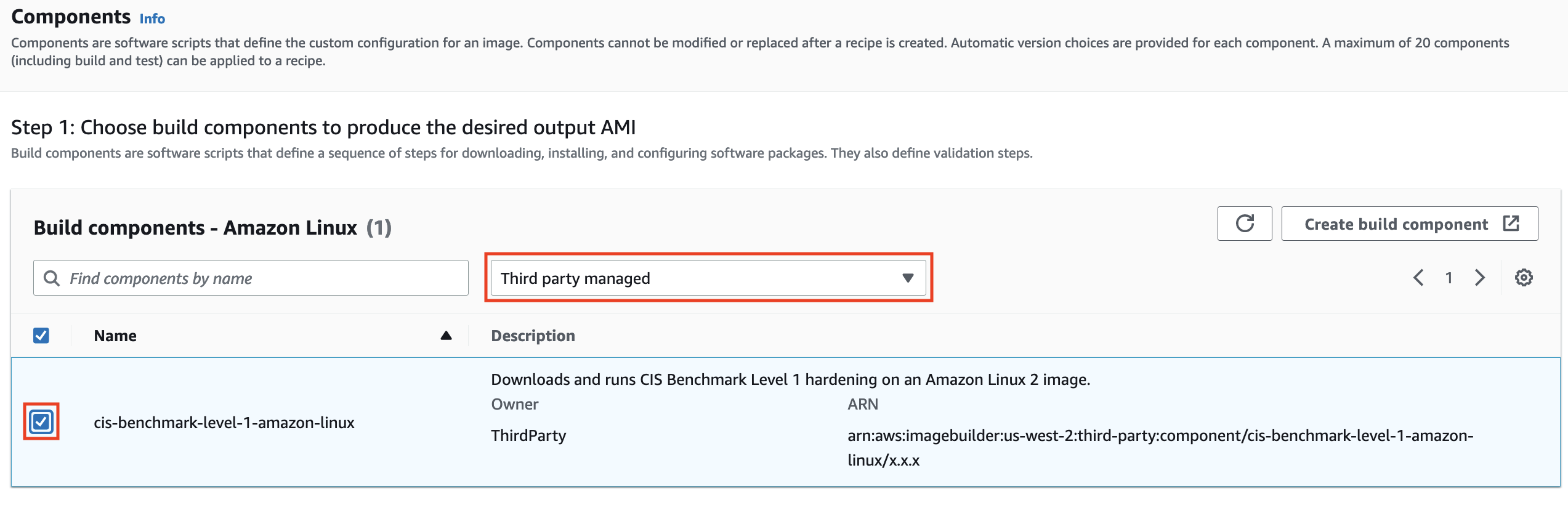Uncheck the cis-benchmark-level-1-amazon-linux component

pyautogui.click(x=41, y=422)
